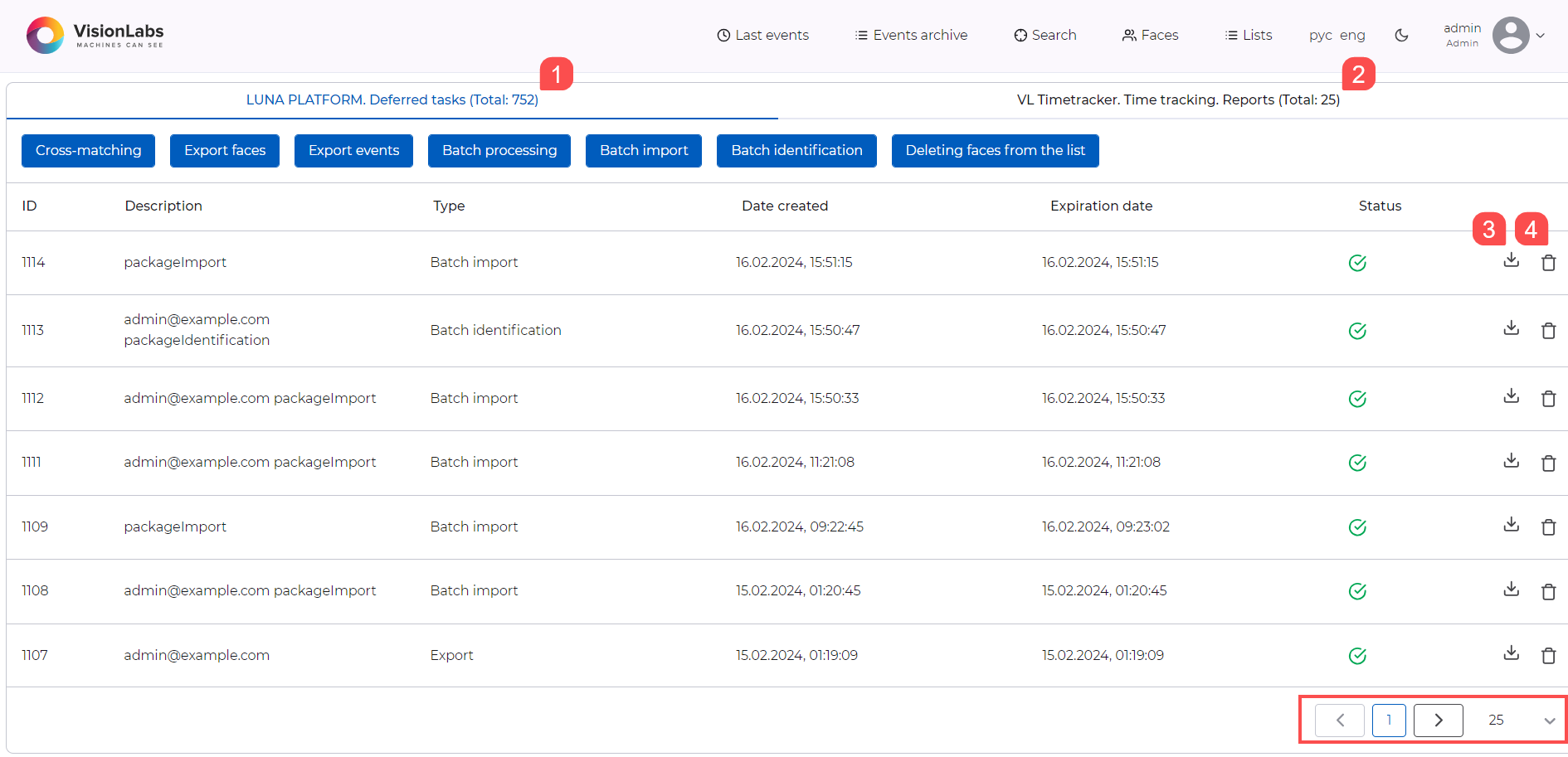The image size is (1568, 757).
Task: Toggle dark mode with moon icon
Action: 1401,35
